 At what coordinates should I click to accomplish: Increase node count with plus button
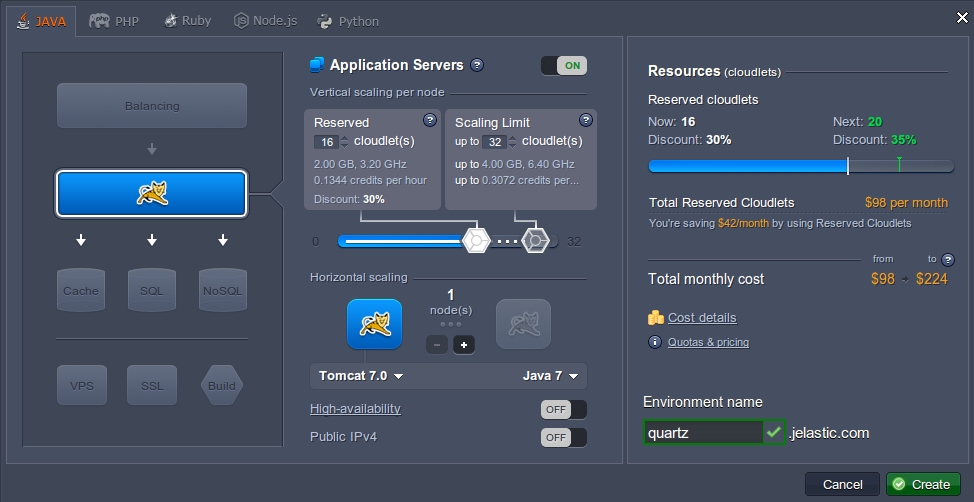pos(464,345)
